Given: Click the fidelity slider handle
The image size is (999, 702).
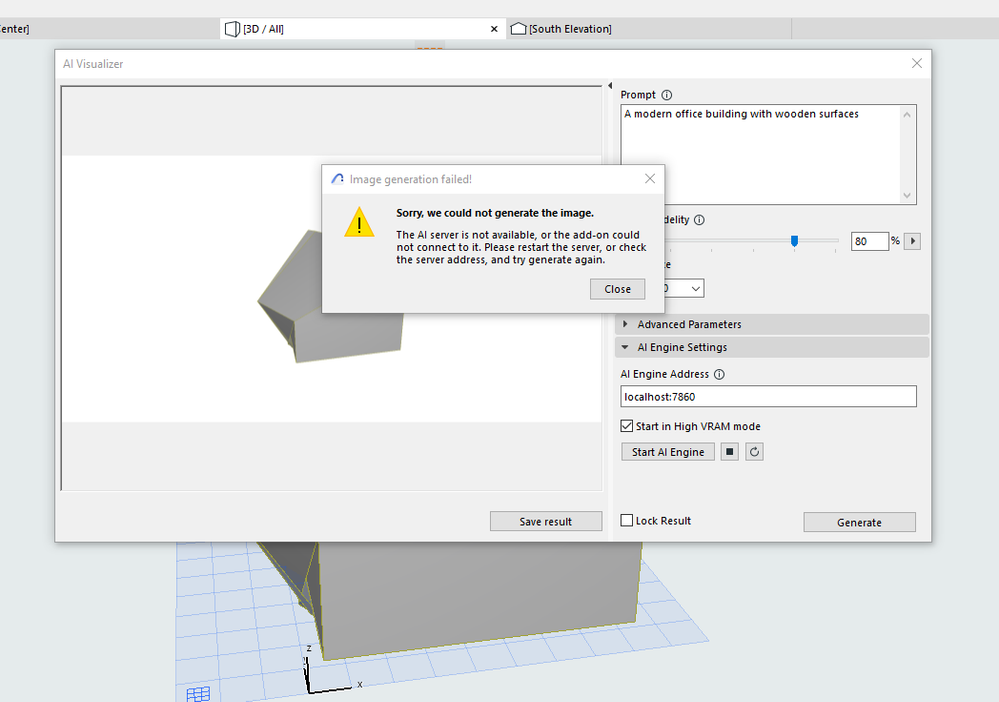Looking at the screenshot, I should click(x=794, y=241).
